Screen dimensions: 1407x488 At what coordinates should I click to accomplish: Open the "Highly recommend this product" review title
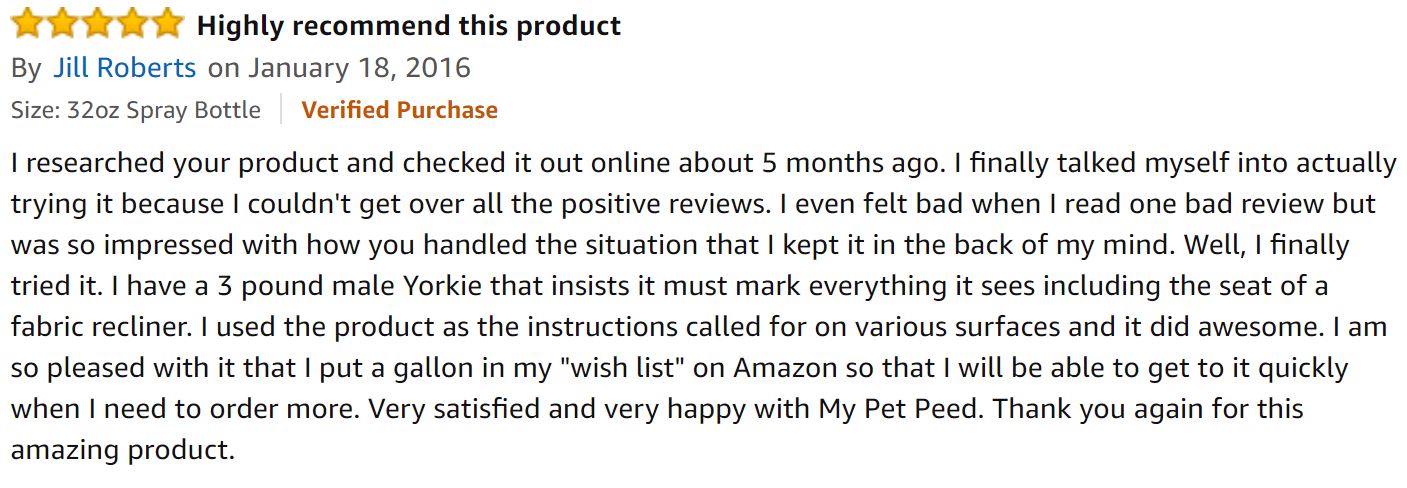click(409, 26)
